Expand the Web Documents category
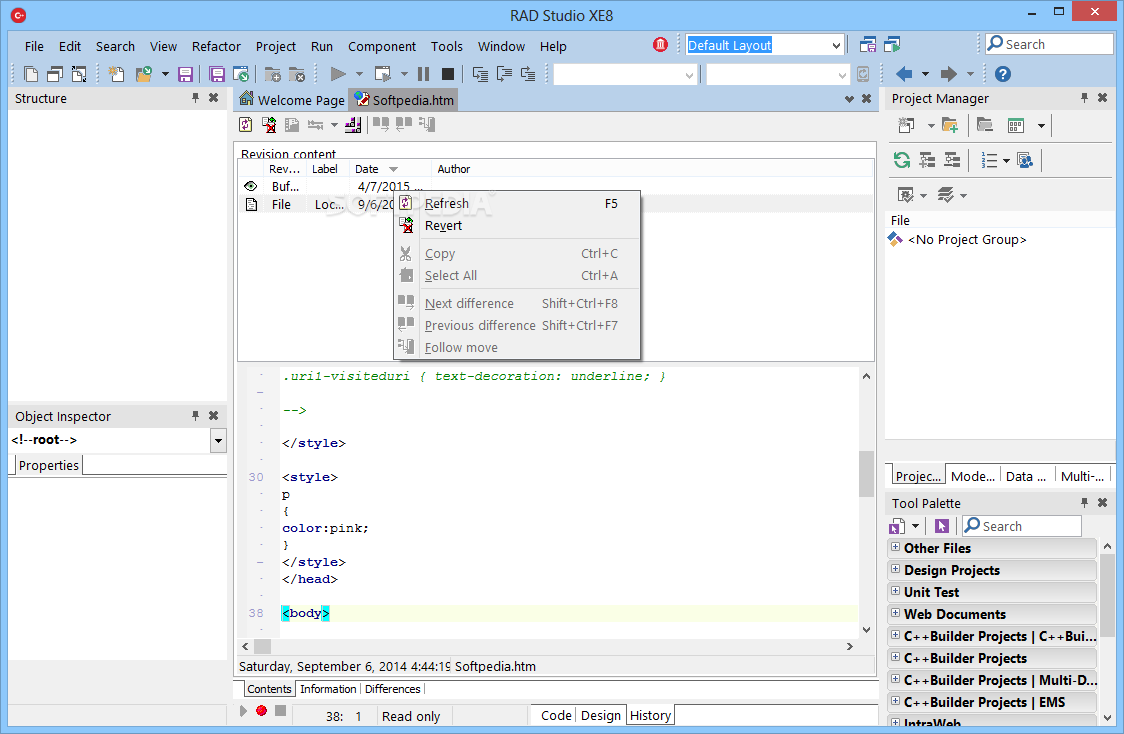 tap(895, 613)
